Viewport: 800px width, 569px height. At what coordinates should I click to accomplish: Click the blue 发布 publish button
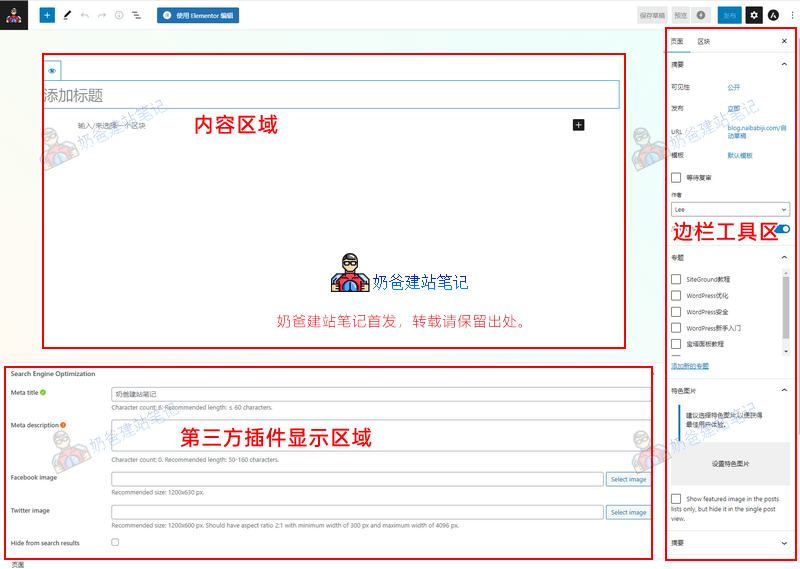click(x=730, y=15)
